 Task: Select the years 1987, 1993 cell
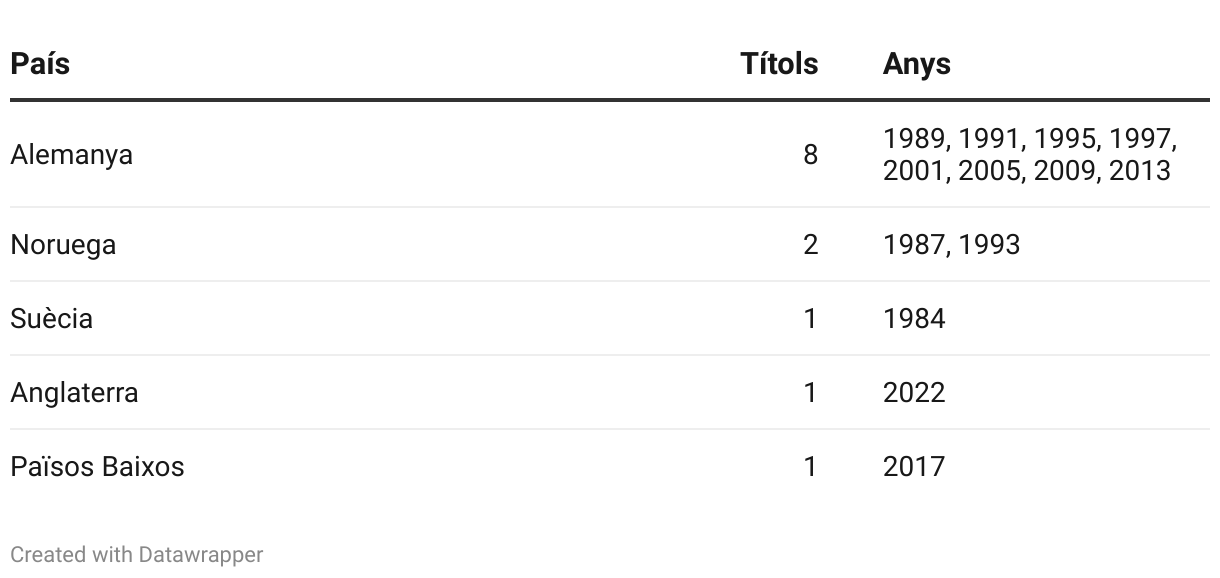pos(951,245)
